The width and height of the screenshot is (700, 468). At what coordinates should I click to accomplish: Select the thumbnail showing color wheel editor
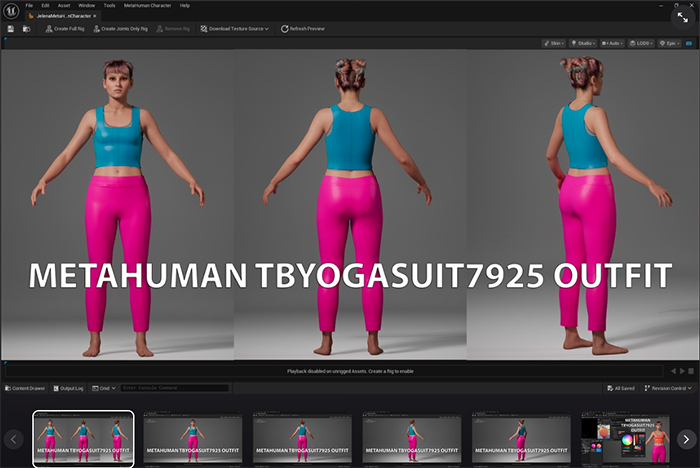625,439
